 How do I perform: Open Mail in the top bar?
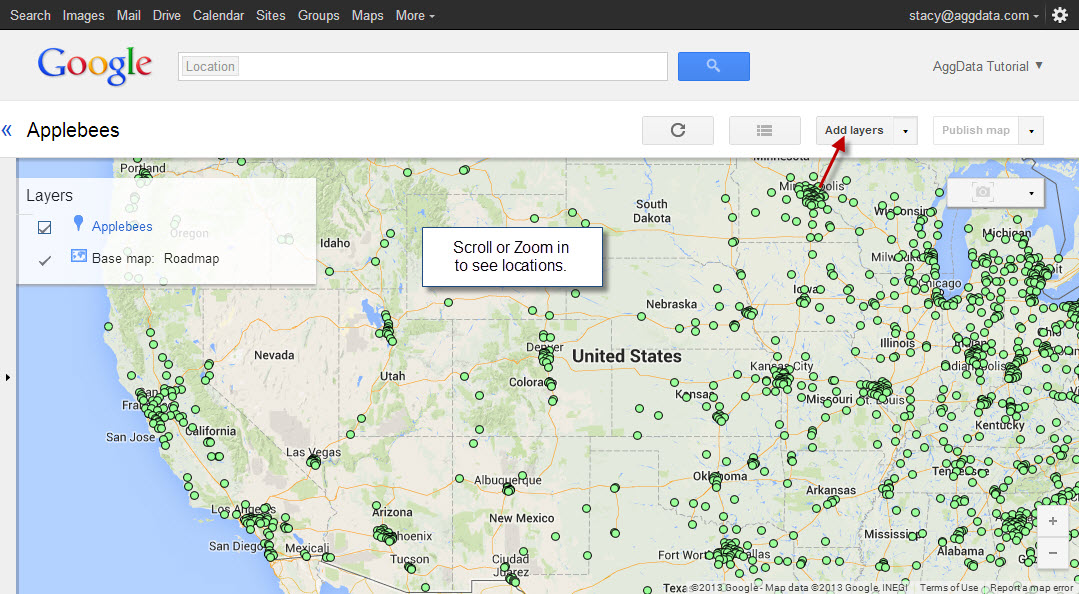pyautogui.click(x=129, y=15)
